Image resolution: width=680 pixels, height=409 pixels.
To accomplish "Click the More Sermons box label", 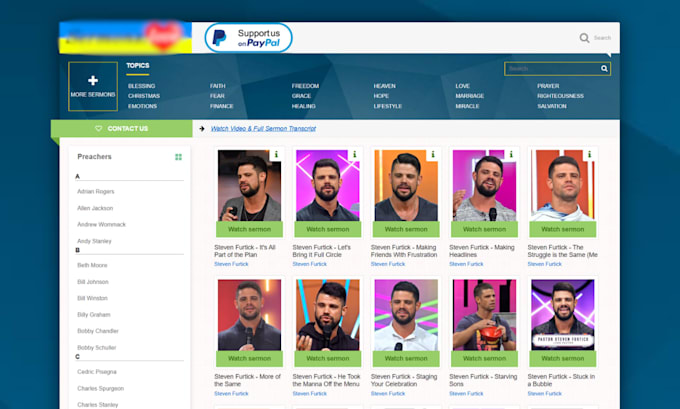I will point(93,95).
